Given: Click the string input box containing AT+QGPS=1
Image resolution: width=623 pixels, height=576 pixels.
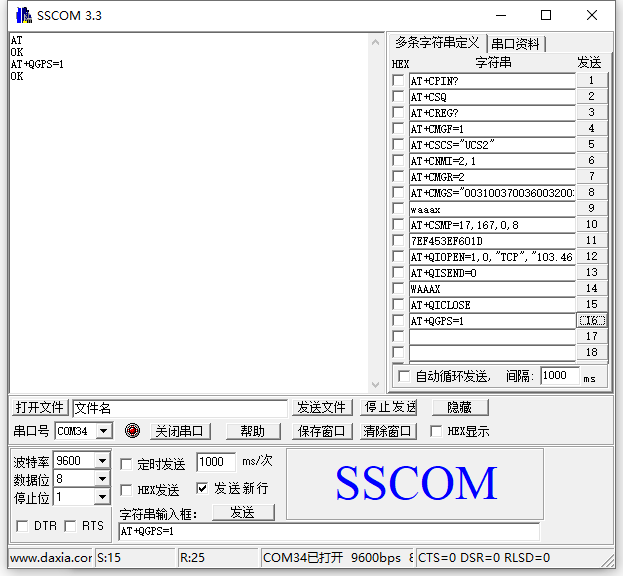Looking at the screenshot, I should pyautogui.click(x=329, y=532).
